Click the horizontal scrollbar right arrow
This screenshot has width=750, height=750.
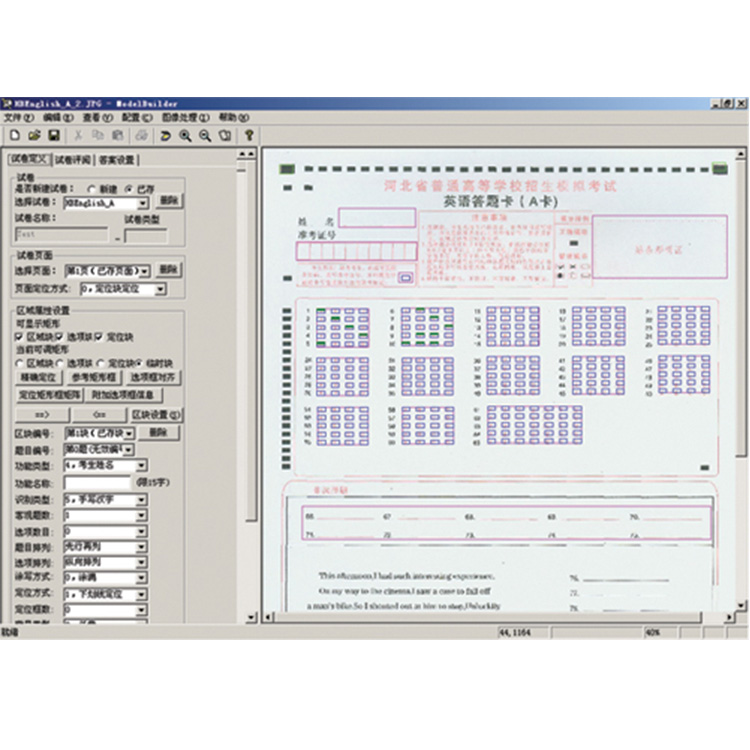pyautogui.click(x=729, y=617)
